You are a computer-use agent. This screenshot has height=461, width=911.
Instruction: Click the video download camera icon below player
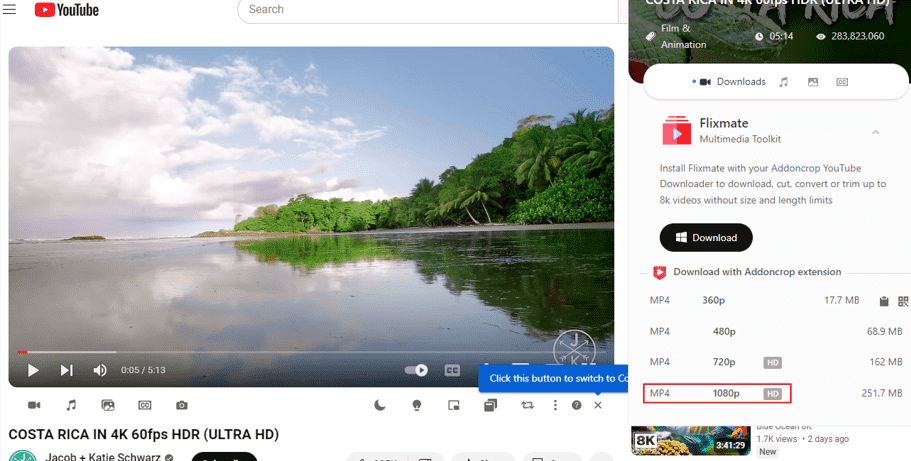(x=34, y=405)
